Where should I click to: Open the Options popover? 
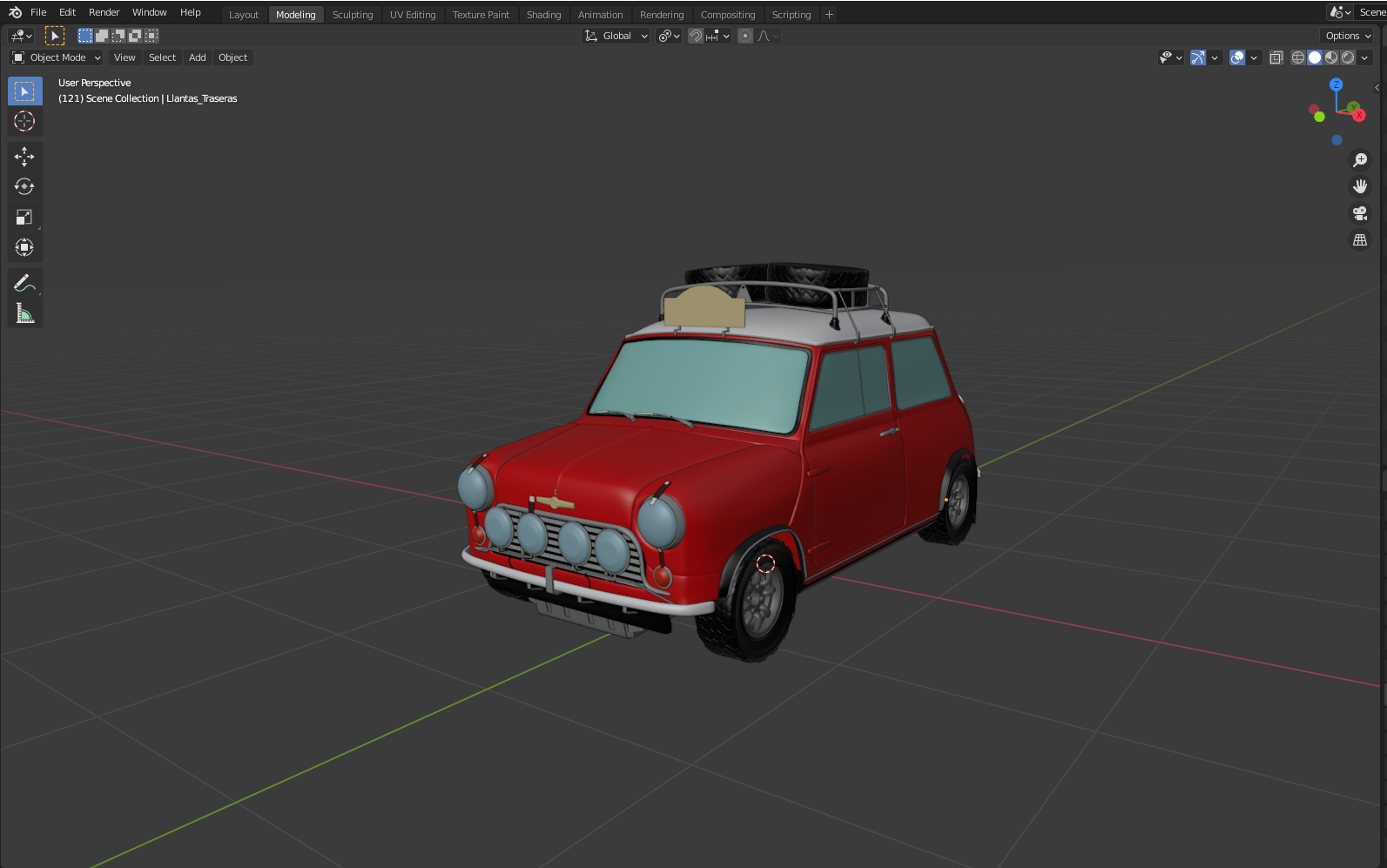pyautogui.click(x=1348, y=36)
